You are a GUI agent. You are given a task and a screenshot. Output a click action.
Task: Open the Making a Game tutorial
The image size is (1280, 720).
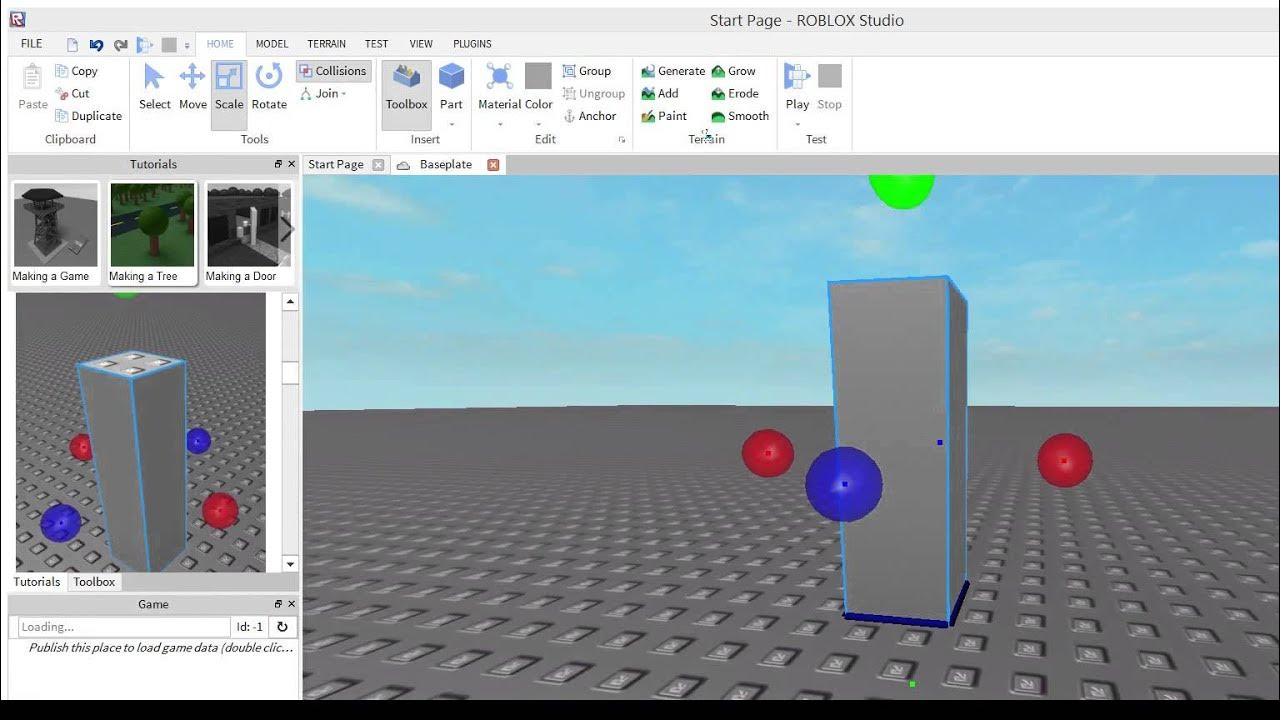(x=55, y=233)
